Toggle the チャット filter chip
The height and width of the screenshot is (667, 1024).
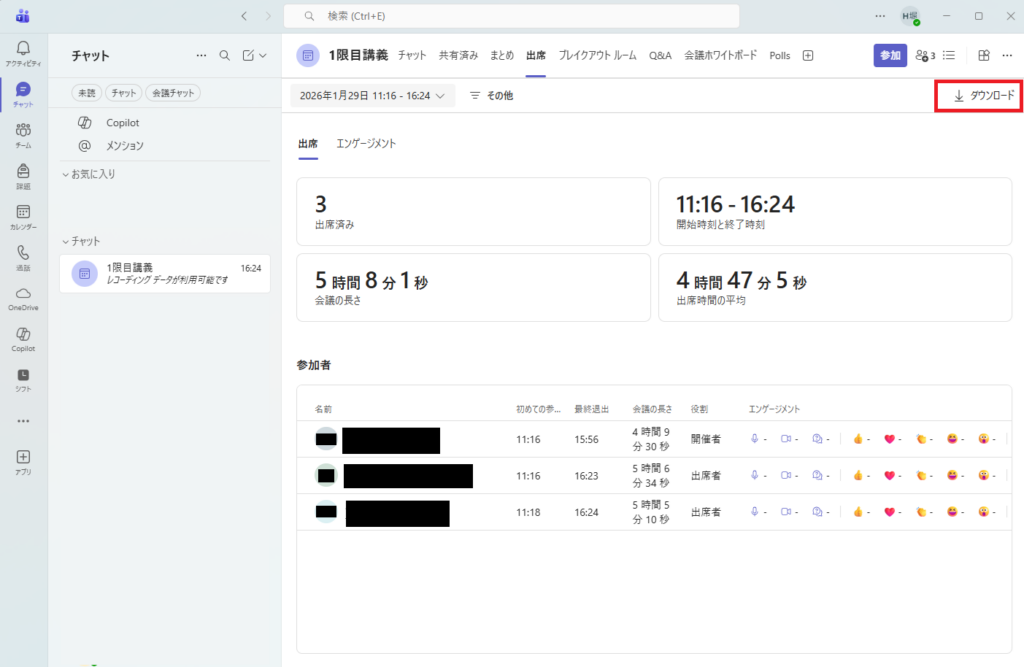click(124, 93)
